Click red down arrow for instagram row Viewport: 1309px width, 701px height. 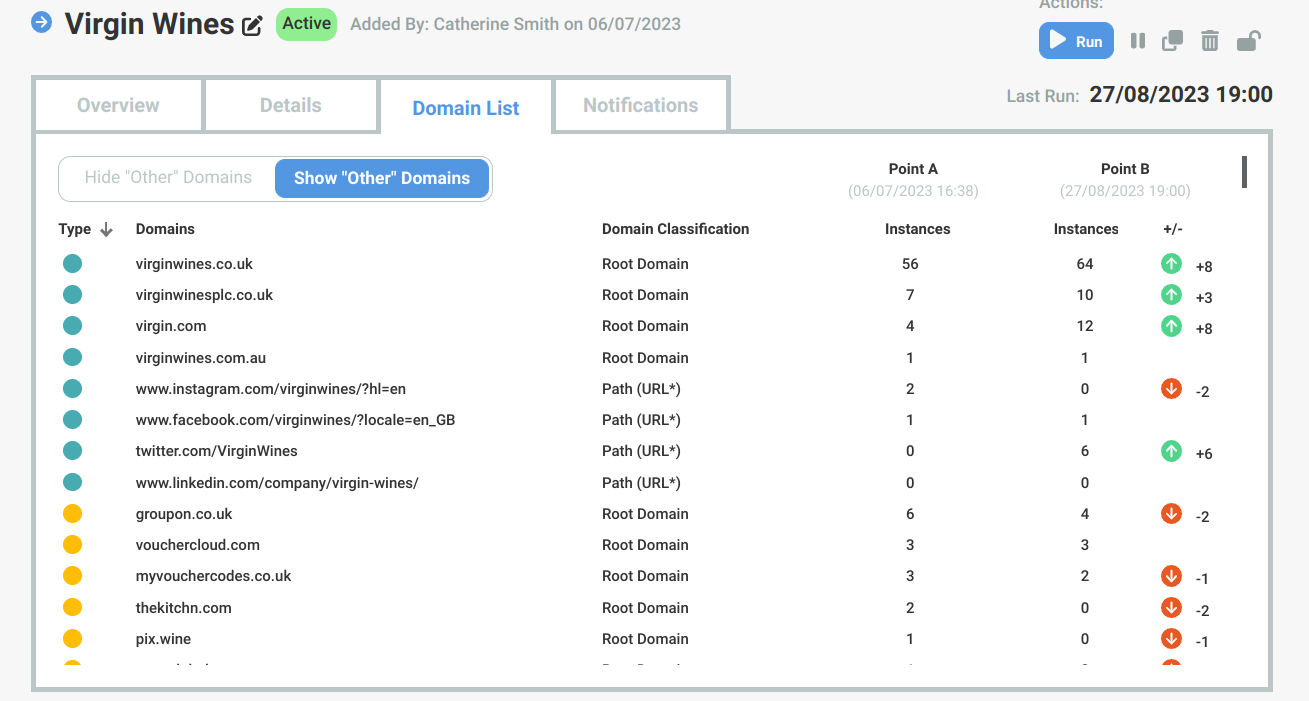point(1171,390)
